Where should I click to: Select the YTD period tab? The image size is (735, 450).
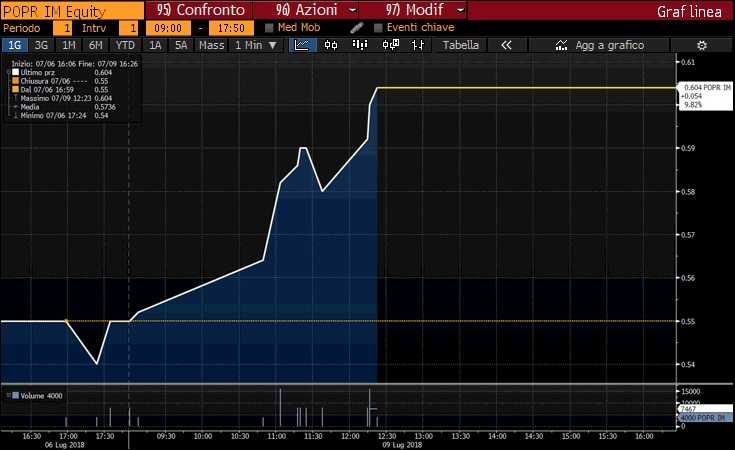pos(125,45)
